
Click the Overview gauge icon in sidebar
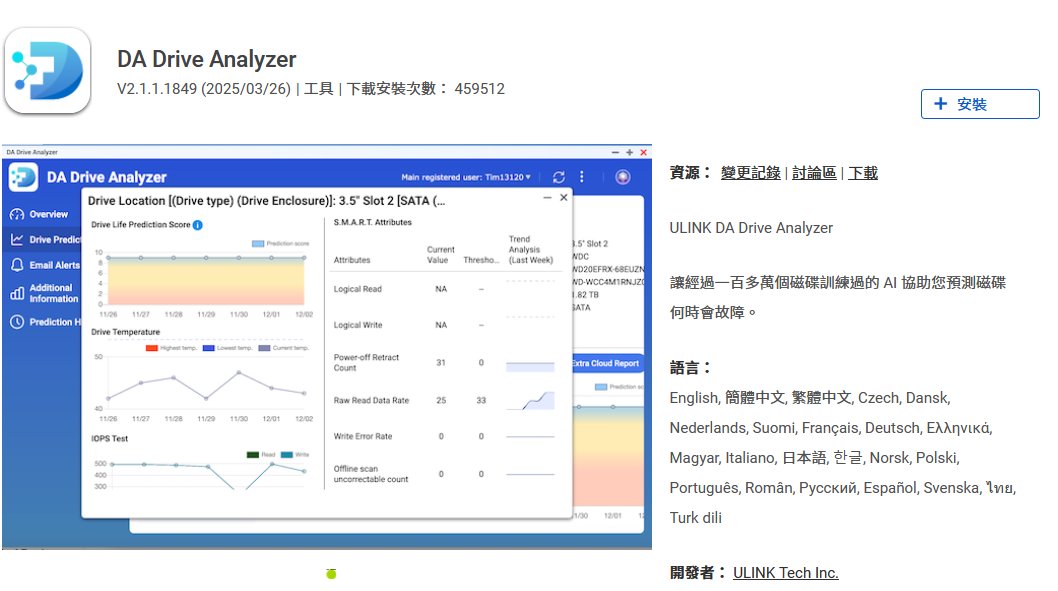pos(16,214)
